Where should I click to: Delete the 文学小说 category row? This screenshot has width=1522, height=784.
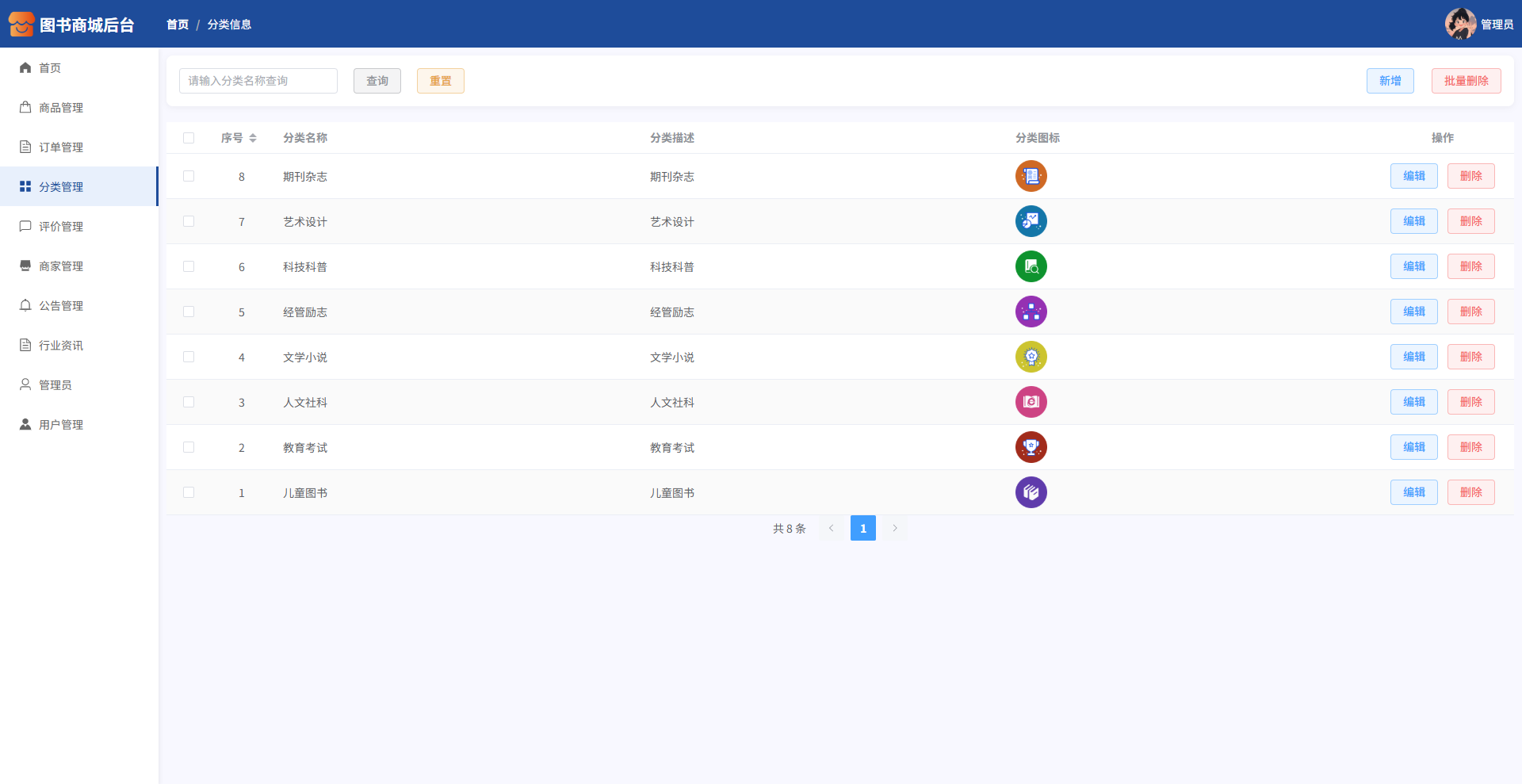tap(1470, 357)
